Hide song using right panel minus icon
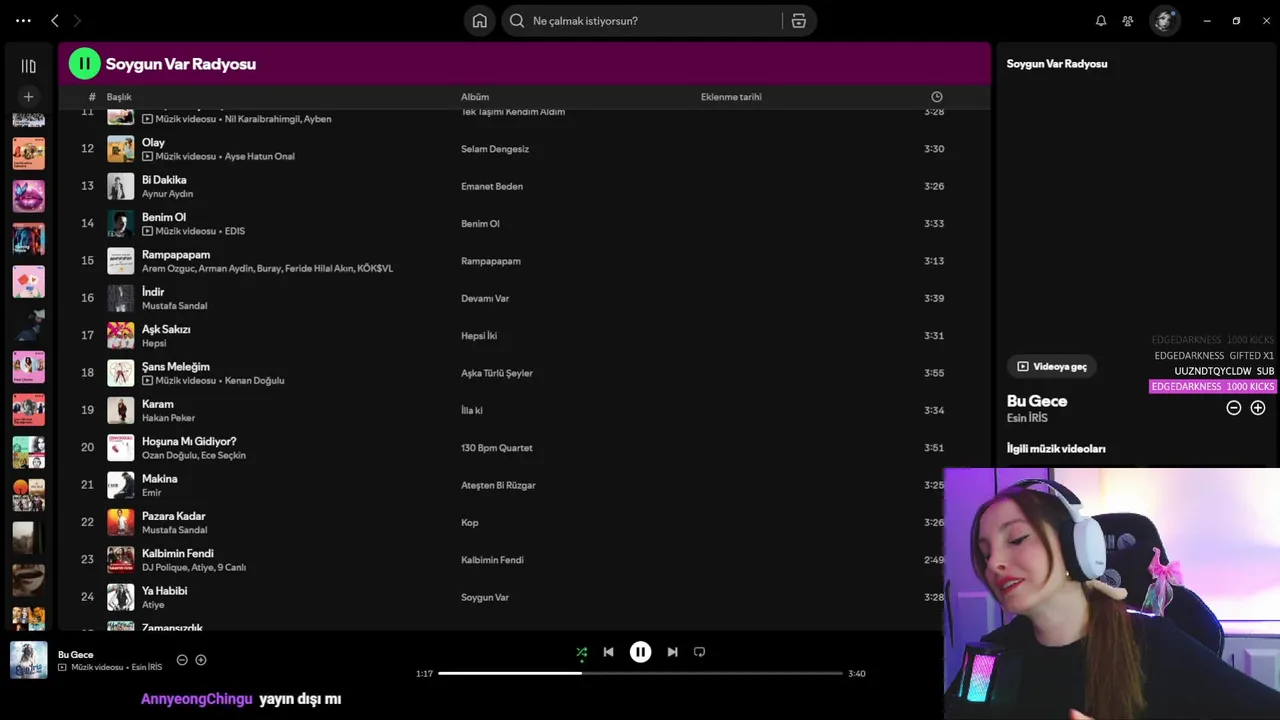Screen dimensions: 1280x720 (x=1233, y=408)
